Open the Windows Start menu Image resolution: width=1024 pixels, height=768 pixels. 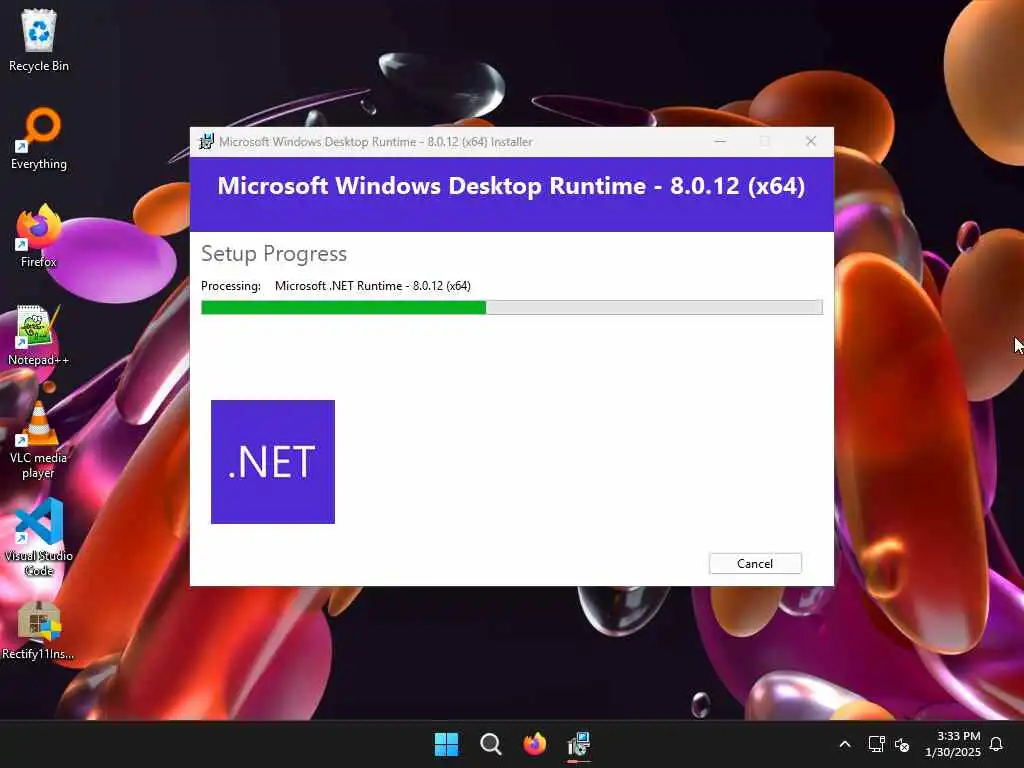point(447,744)
